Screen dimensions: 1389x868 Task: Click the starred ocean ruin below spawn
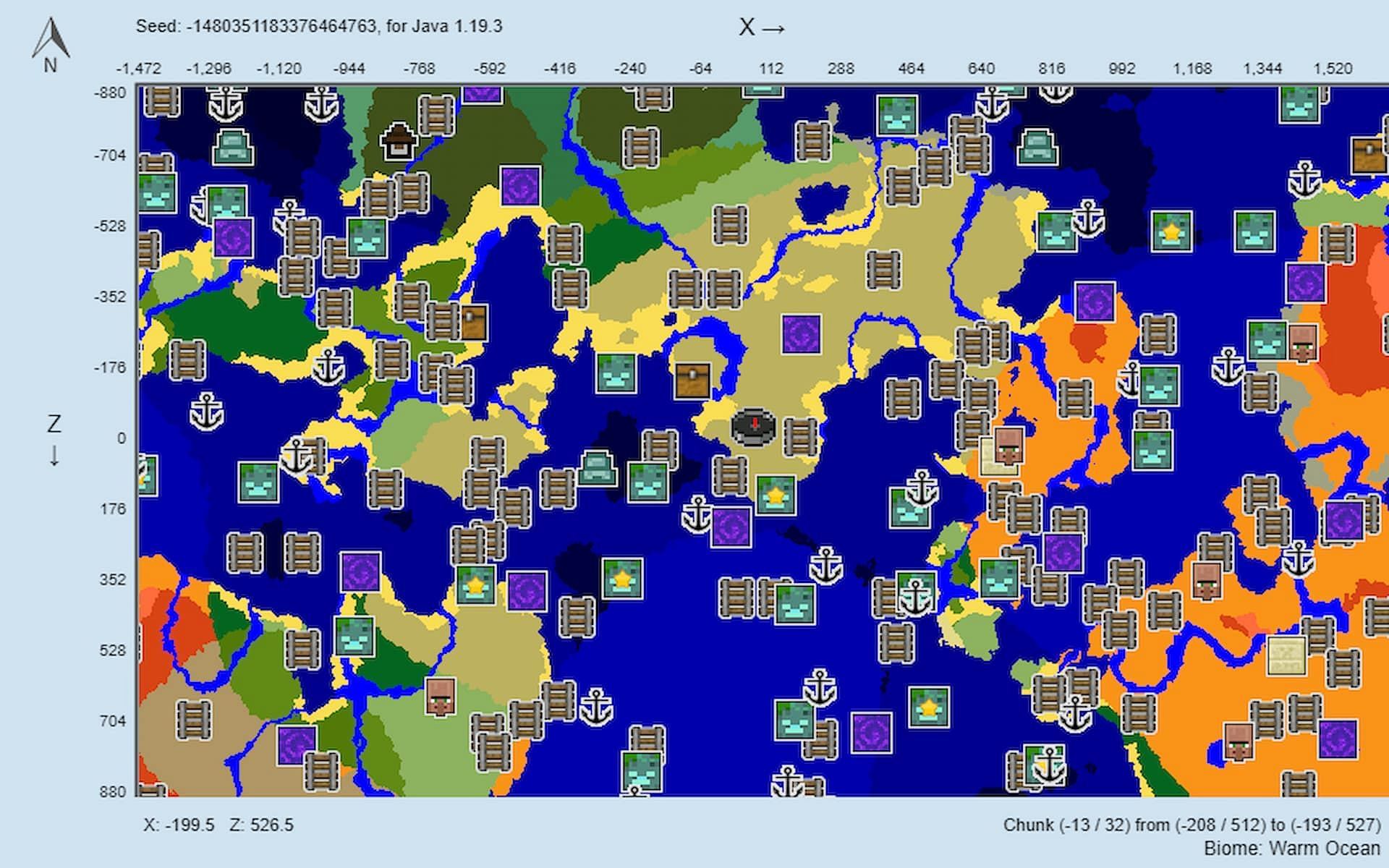tap(776, 495)
